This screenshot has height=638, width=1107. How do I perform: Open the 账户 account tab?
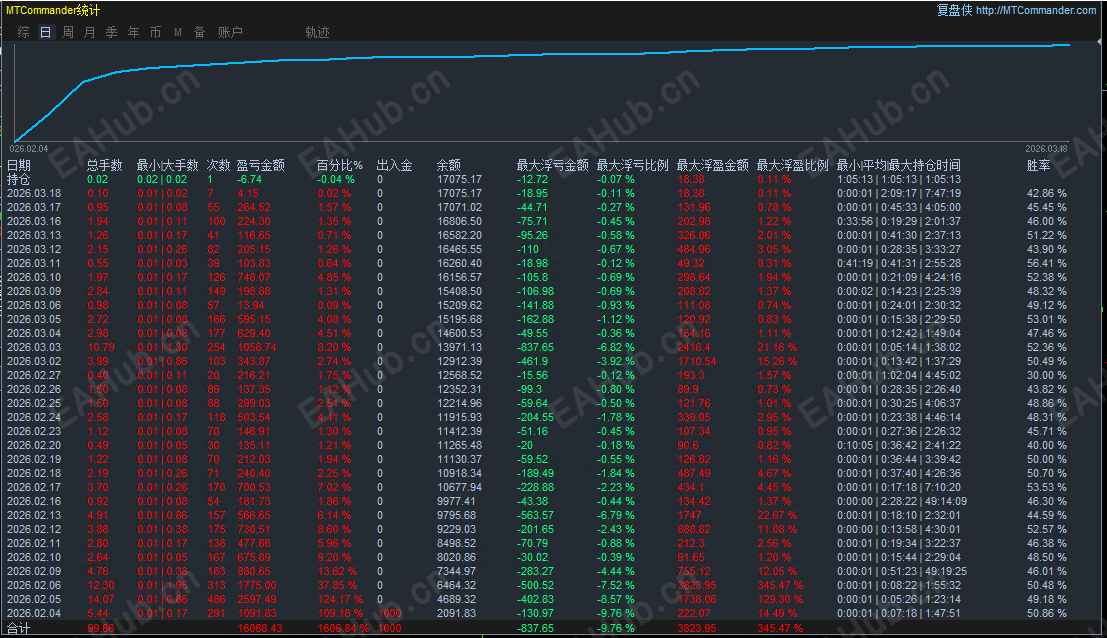230,32
